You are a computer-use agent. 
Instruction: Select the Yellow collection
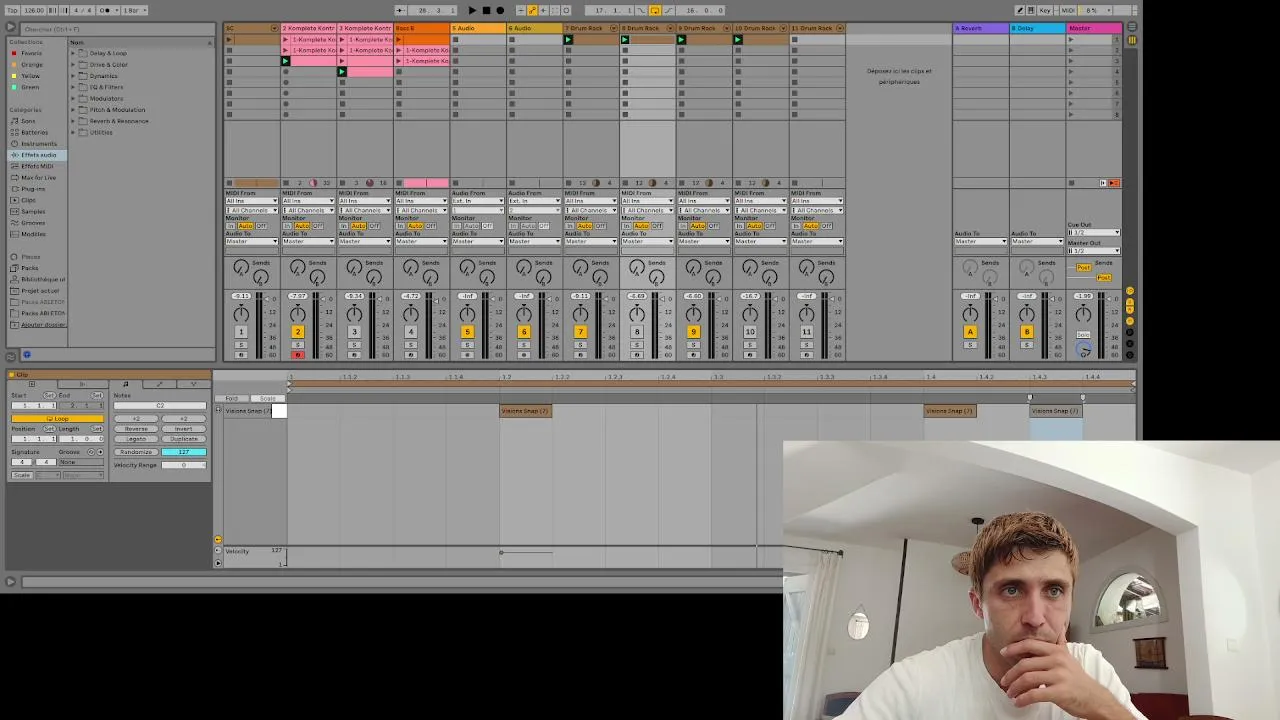coord(30,76)
